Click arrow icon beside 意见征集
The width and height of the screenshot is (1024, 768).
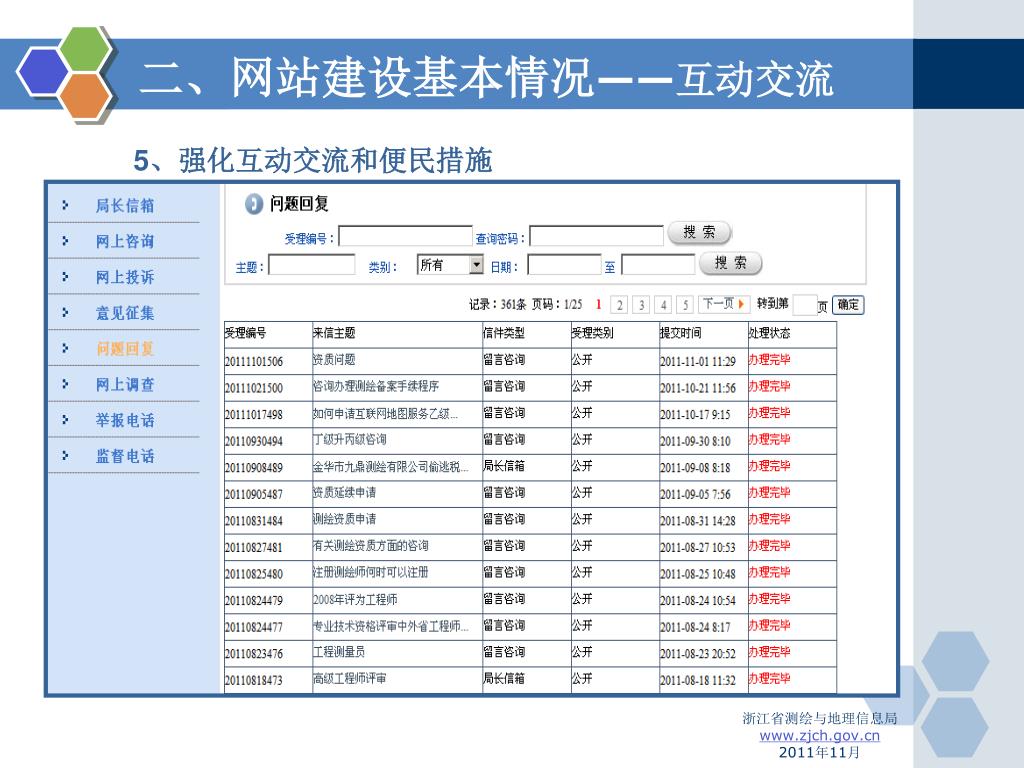[x=65, y=312]
